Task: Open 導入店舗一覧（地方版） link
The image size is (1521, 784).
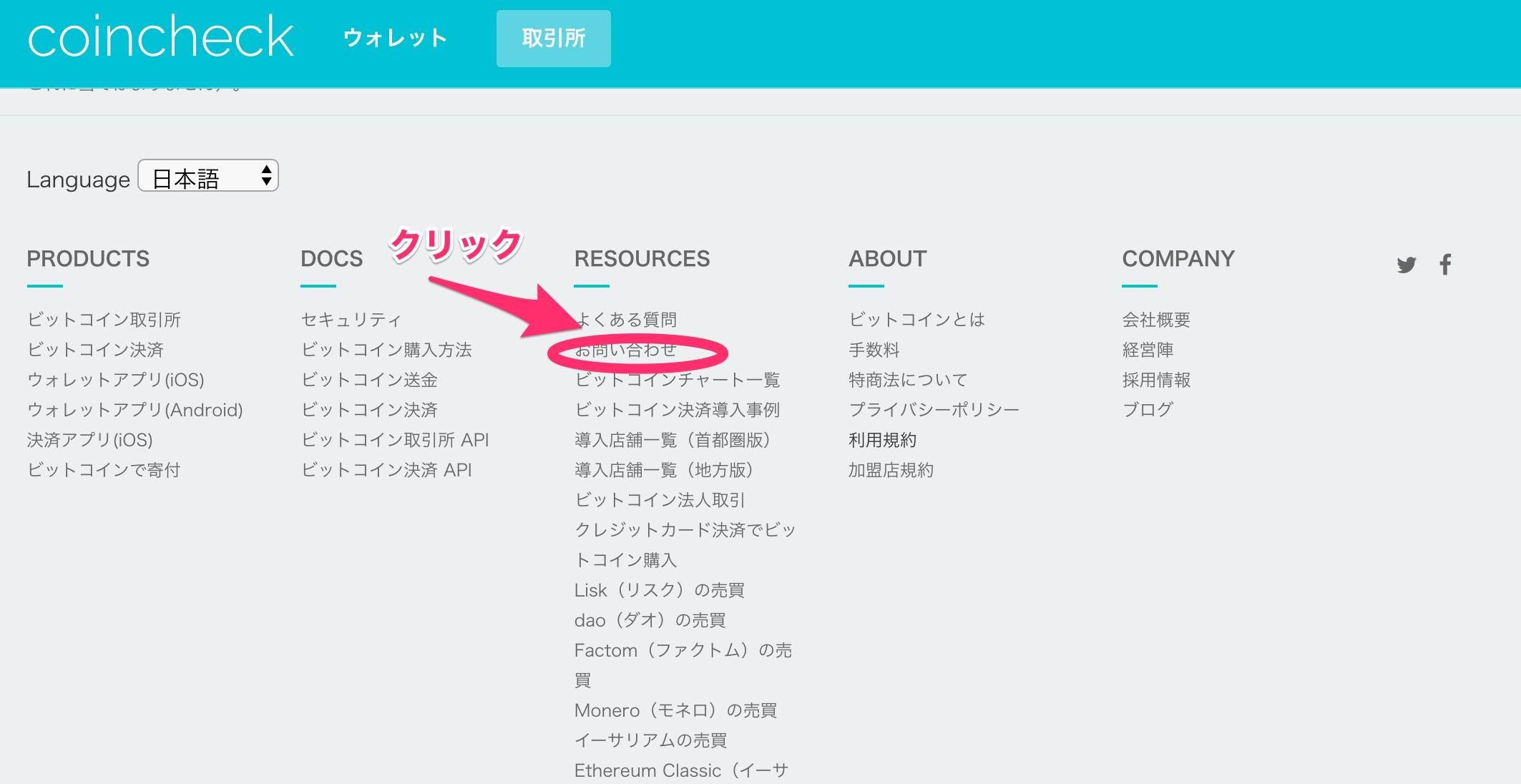Action: [x=664, y=470]
